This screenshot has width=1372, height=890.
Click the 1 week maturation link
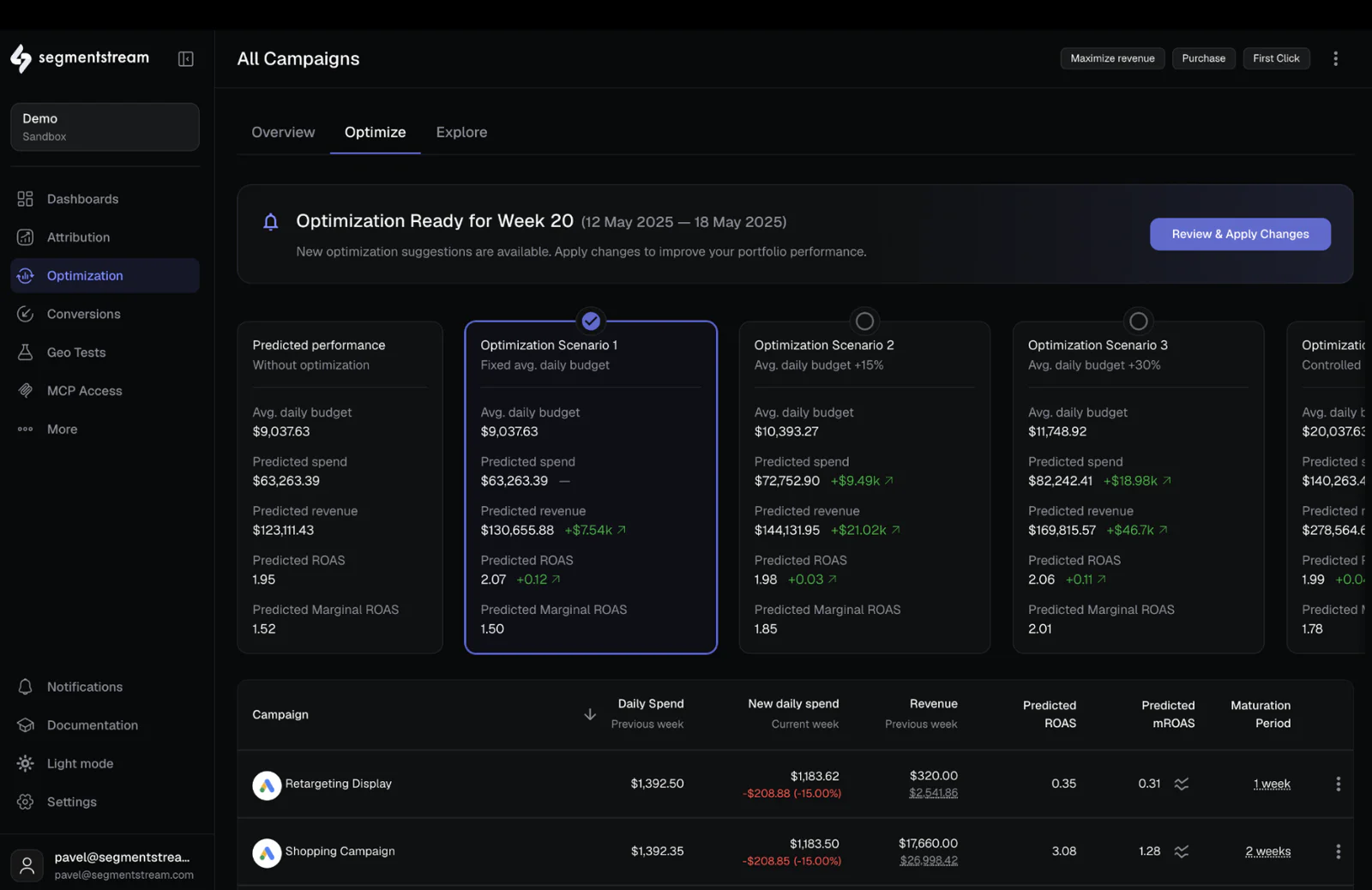point(1272,784)
